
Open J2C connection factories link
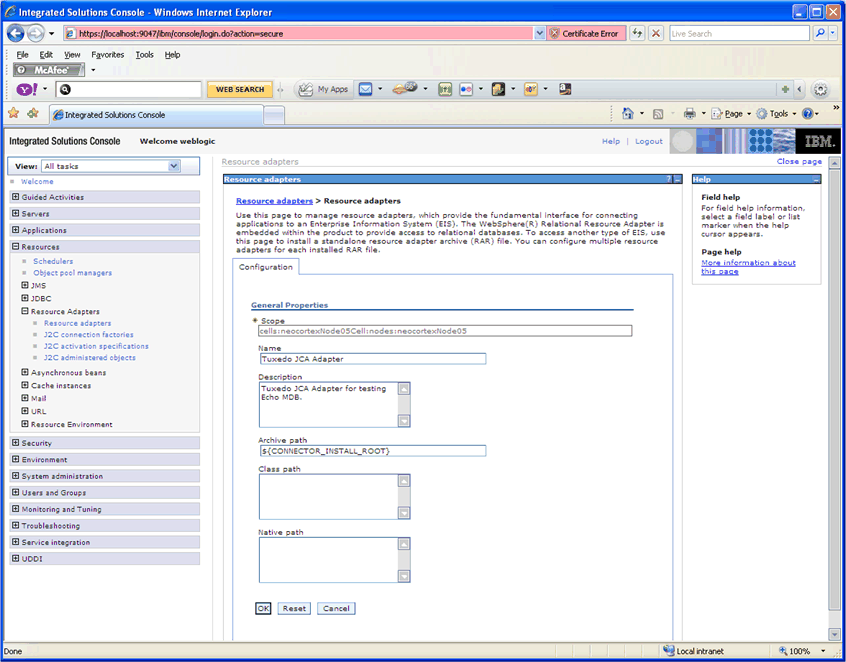(x=88, y=335)
